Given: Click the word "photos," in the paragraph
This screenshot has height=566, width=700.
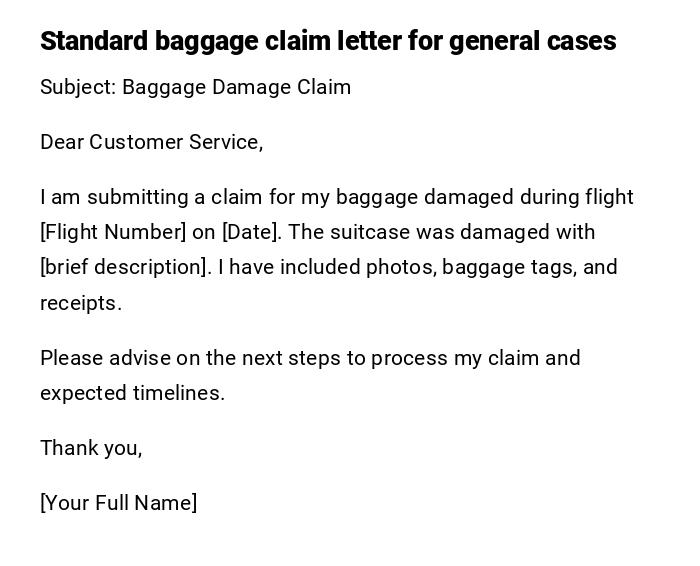Looking at the screenshot, I should click(x=401, y=267).
